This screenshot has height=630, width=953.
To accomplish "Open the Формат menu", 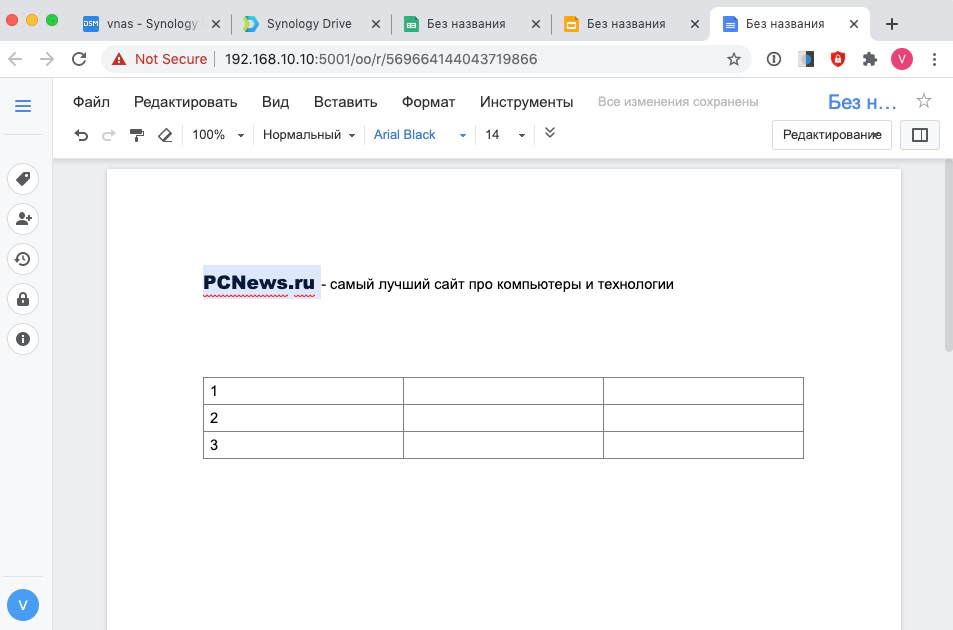I will tap(428, 102).
